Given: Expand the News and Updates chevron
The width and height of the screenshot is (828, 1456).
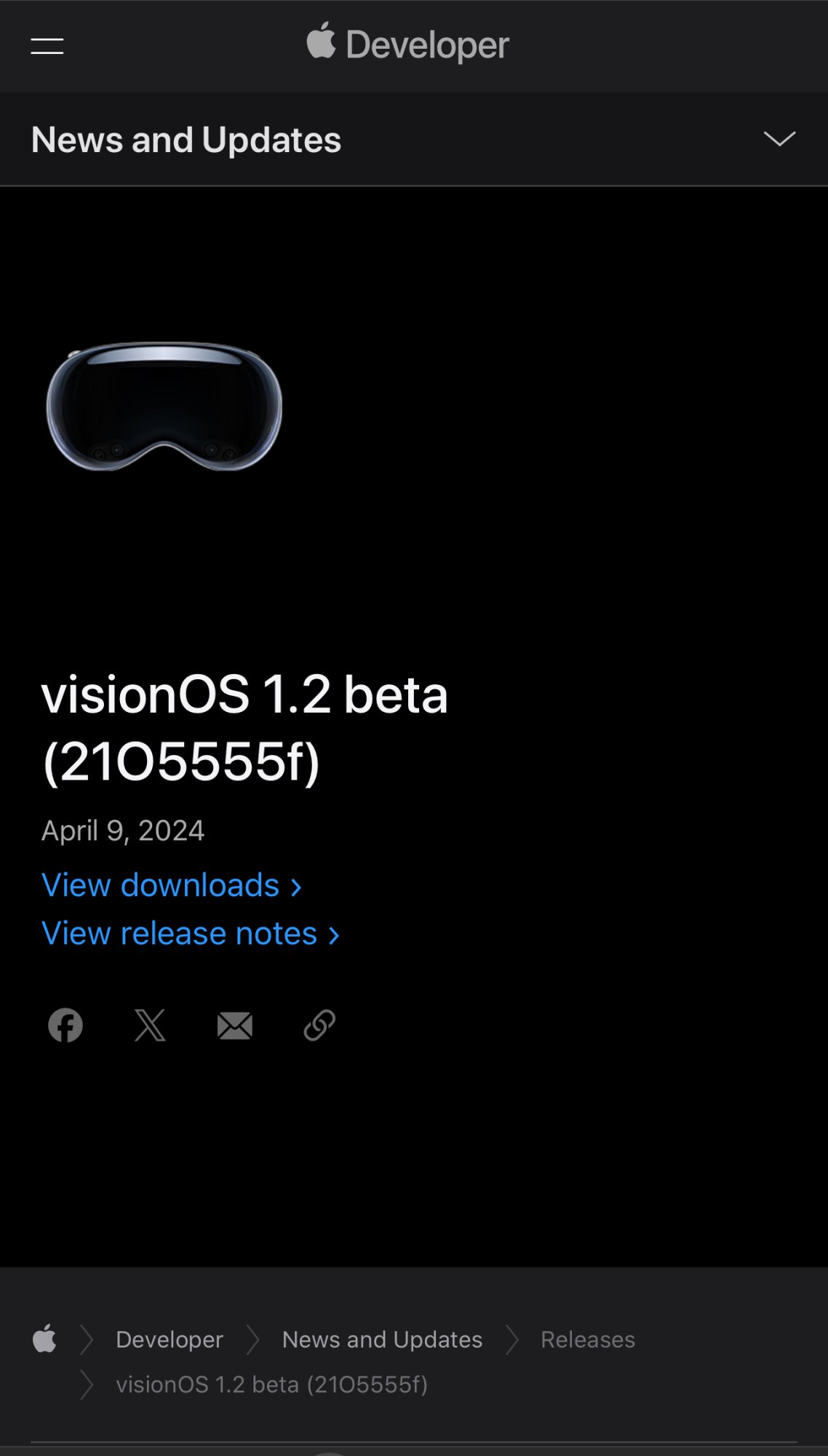Looking at the screenshot, I should click(779, 139).
